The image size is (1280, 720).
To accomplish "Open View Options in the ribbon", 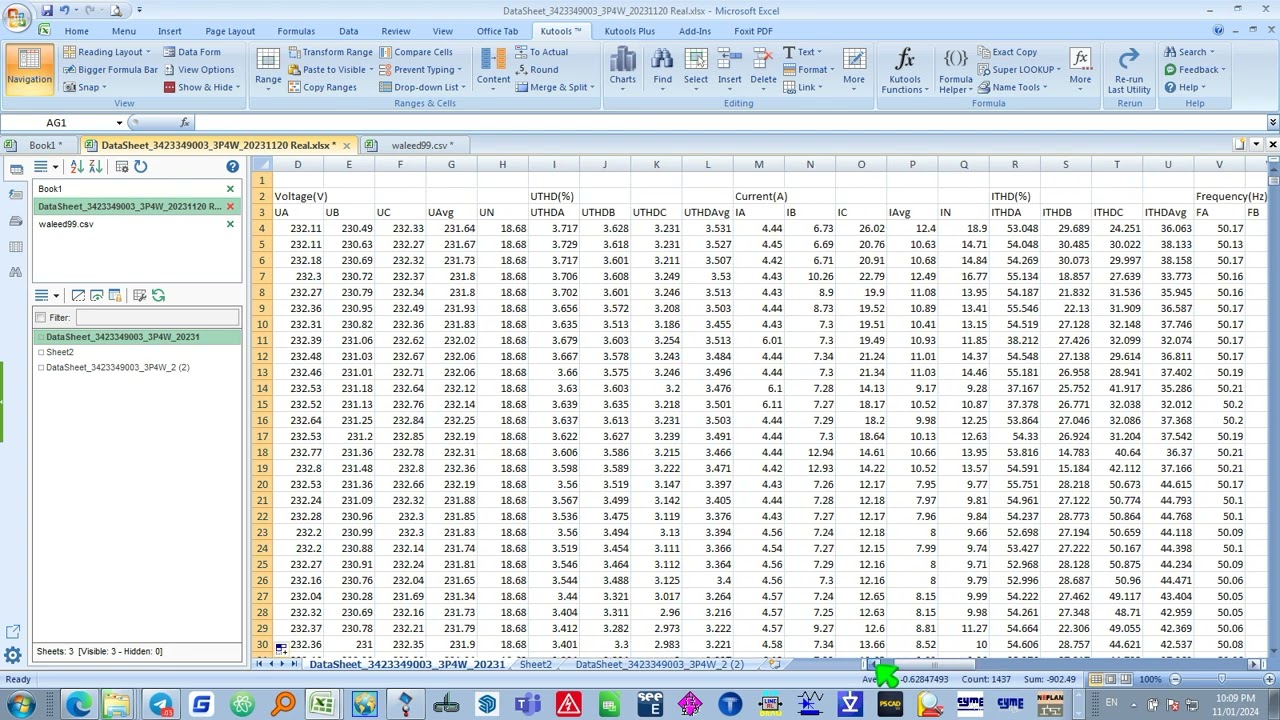I will tap(198, 70).
